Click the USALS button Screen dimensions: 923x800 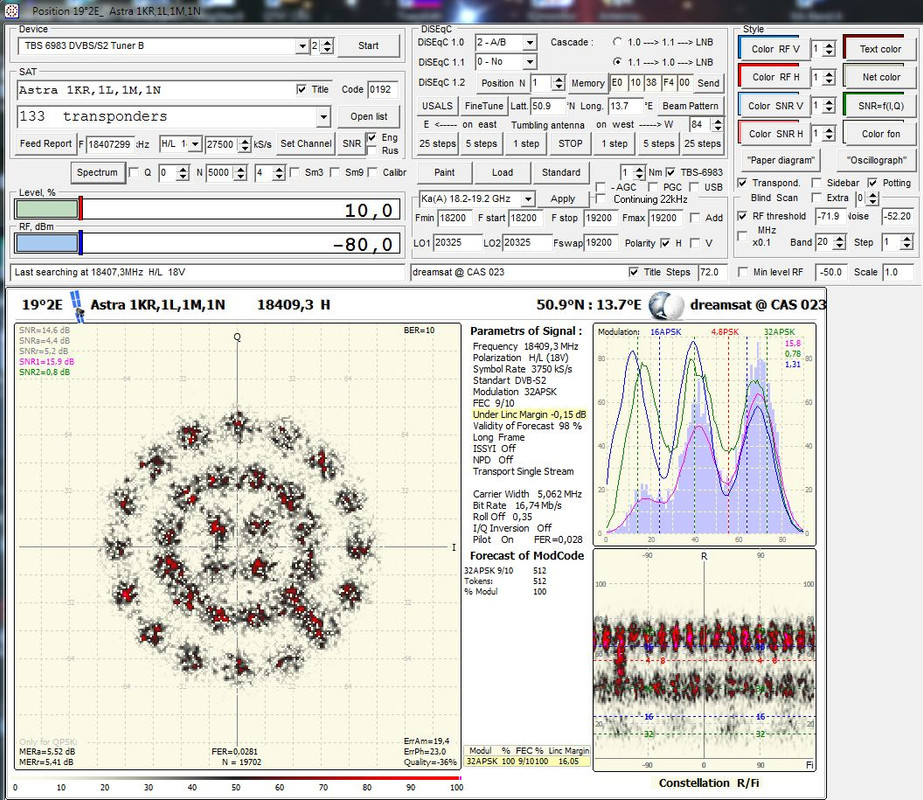pos(437,106)
